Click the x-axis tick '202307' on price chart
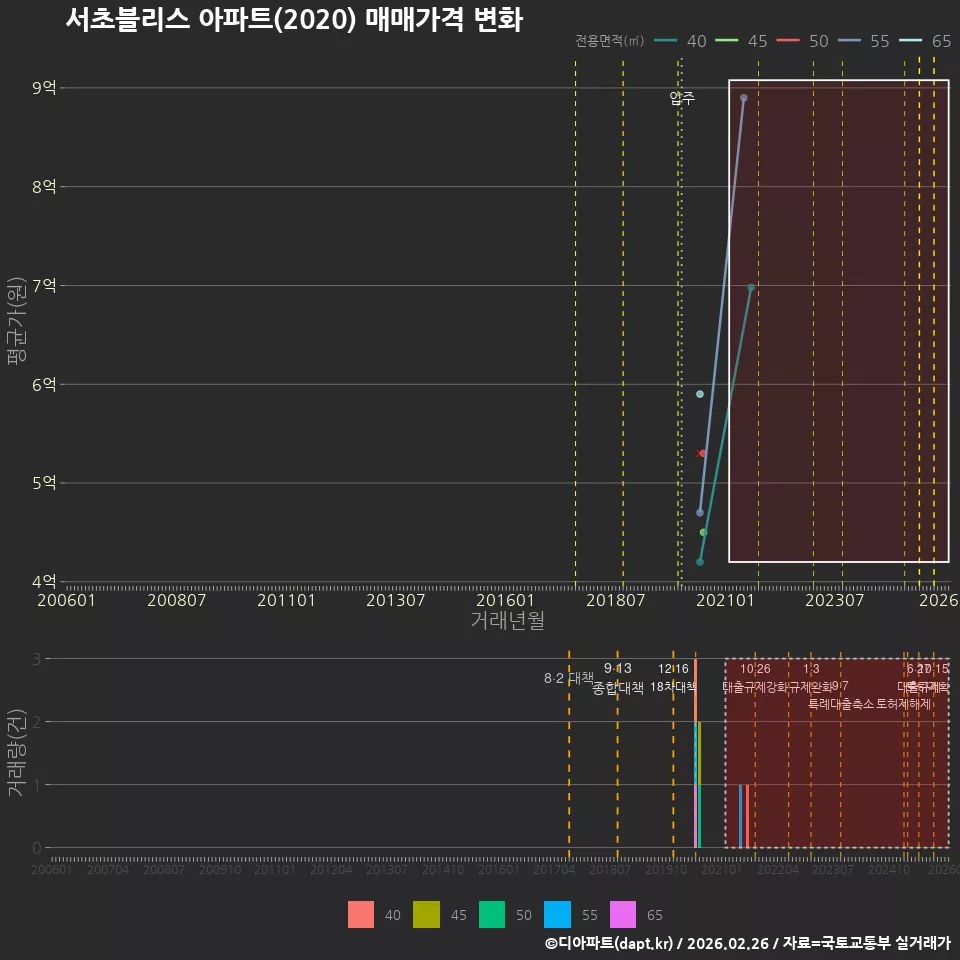The width and height of the screenshot is (960, 960). tap(834, 600)
